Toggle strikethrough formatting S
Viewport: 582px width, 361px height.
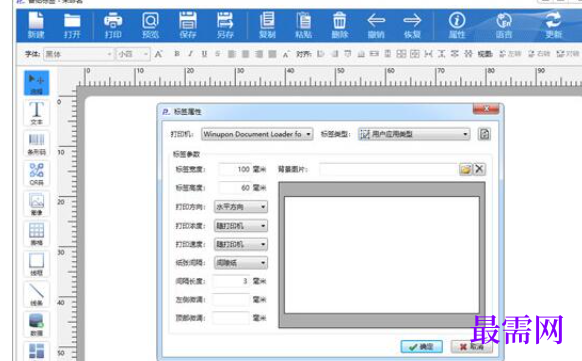click(218, 54)
